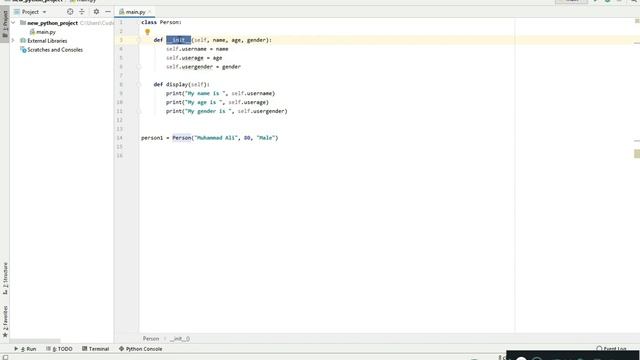Screen dimensions: 640x360
Task: Open the Structure side tool tab
Action: [x=5, y=278]
